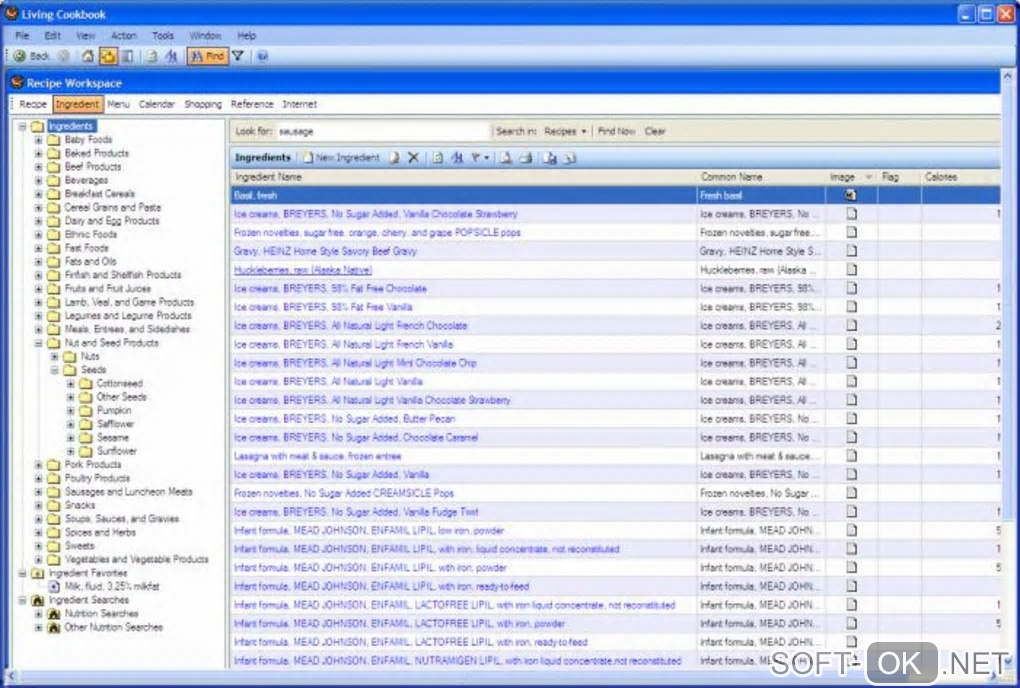Switch to the Internet tab
The height and width of the screenshot is (688, 1020).
pyautogui.click(x=299, y=104)
